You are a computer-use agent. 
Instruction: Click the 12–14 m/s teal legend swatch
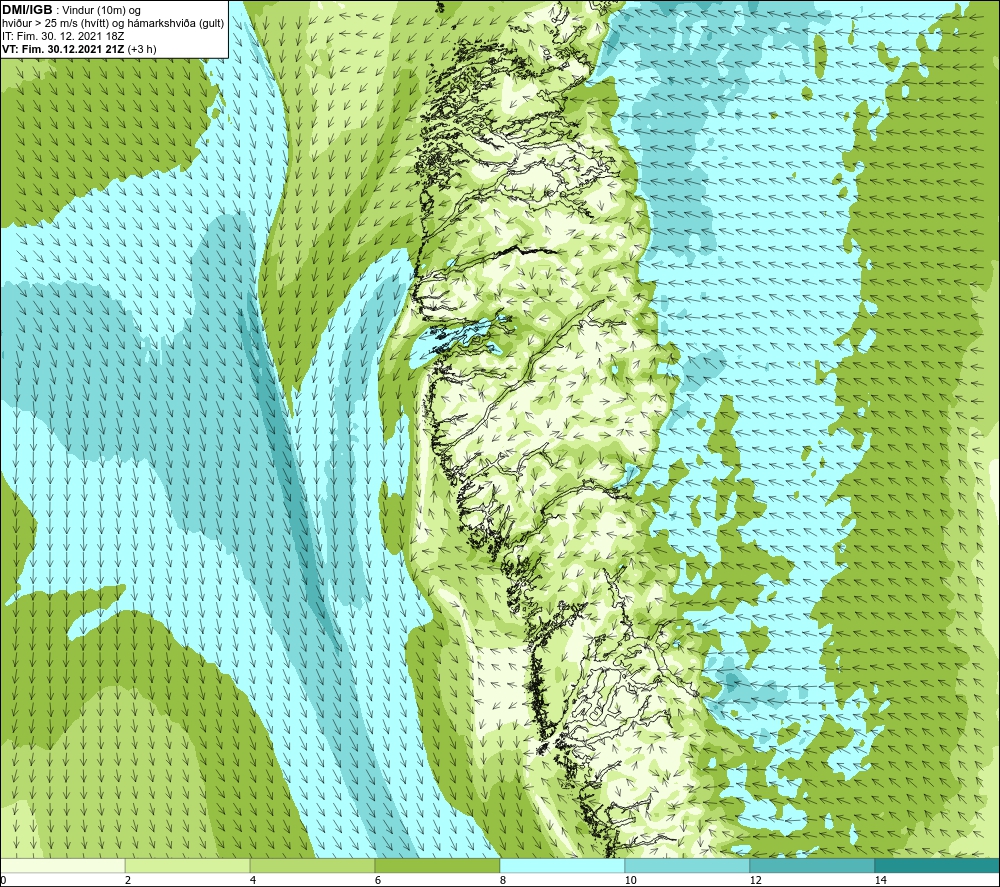[812, 865]
